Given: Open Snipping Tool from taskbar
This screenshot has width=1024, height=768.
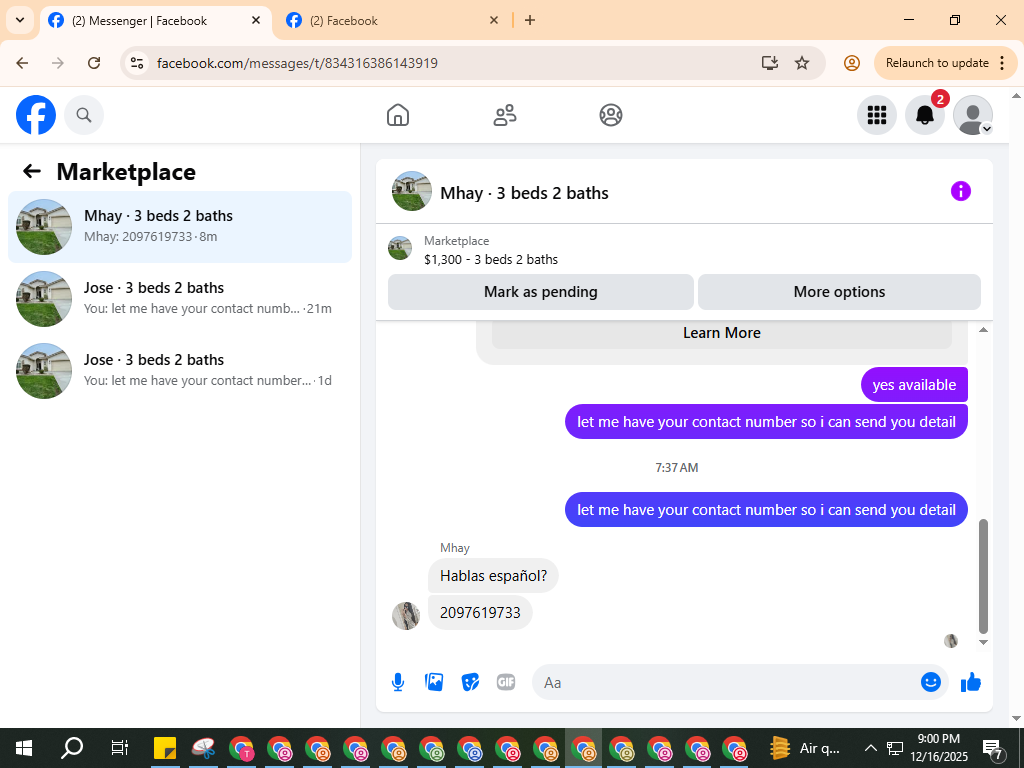Looking at the screenshot, I should [x=203, y=748].
